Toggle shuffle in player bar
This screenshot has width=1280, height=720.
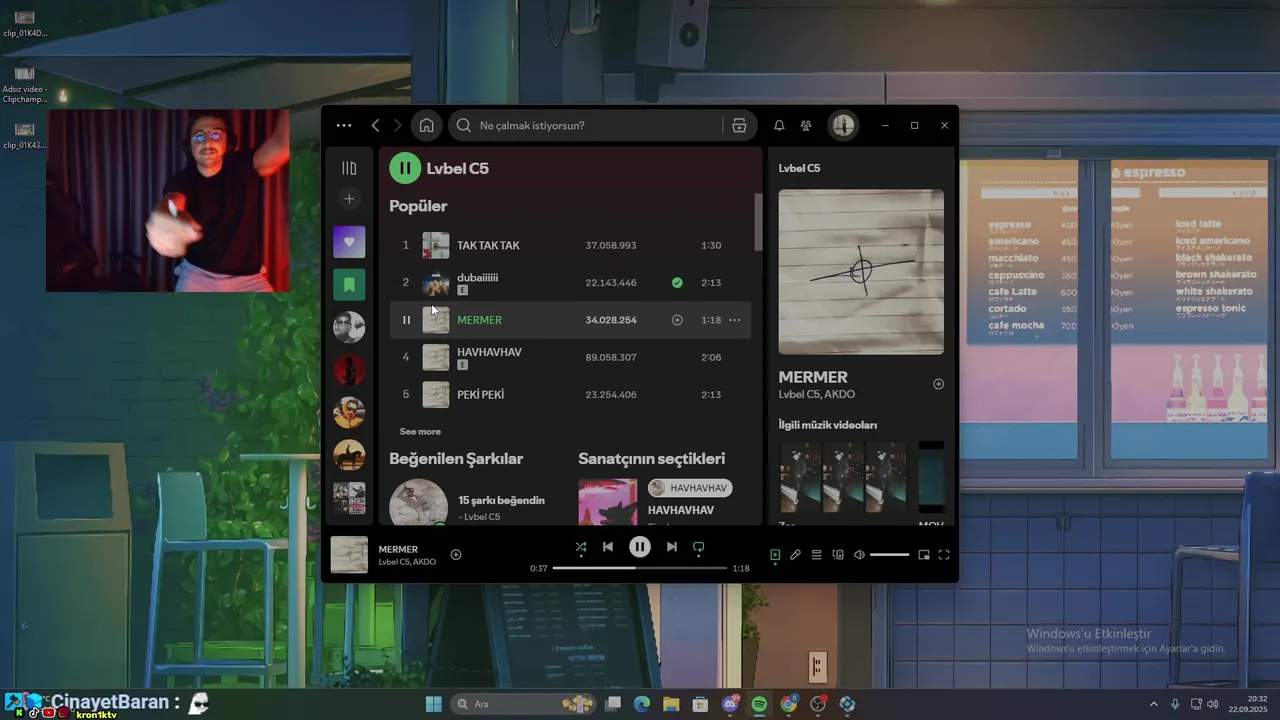click(x=581, y=547)
